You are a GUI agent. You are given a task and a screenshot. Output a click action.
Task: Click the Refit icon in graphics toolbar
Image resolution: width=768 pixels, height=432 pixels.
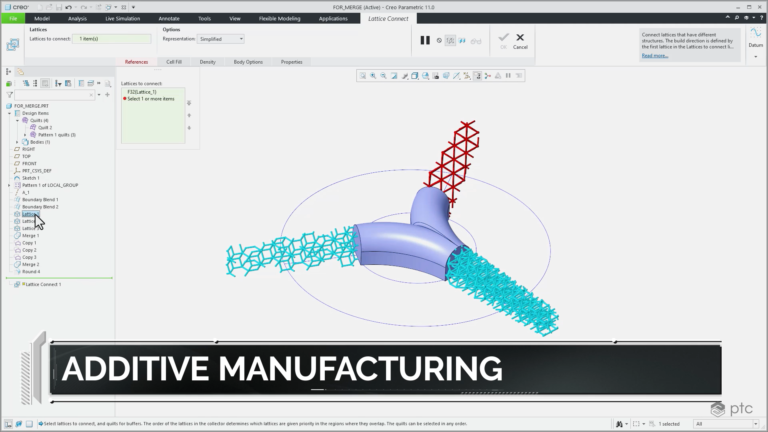363,76
